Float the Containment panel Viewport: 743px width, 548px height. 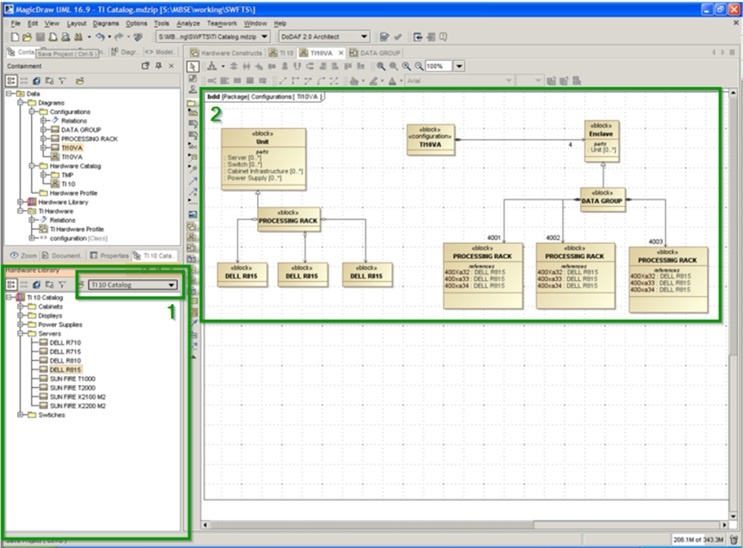pos(145,66)
